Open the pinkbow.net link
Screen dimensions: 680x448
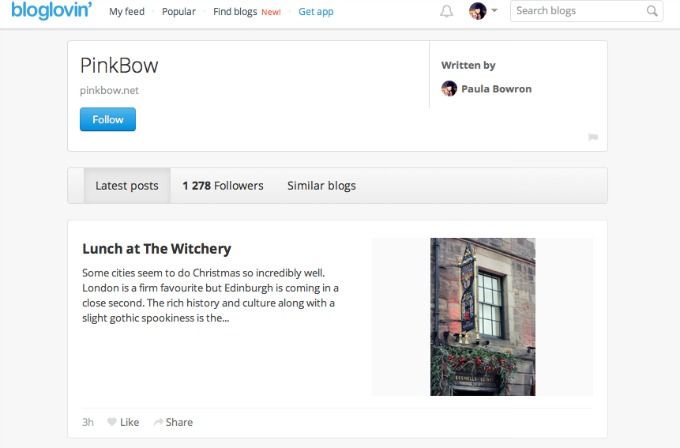(109, 90)
